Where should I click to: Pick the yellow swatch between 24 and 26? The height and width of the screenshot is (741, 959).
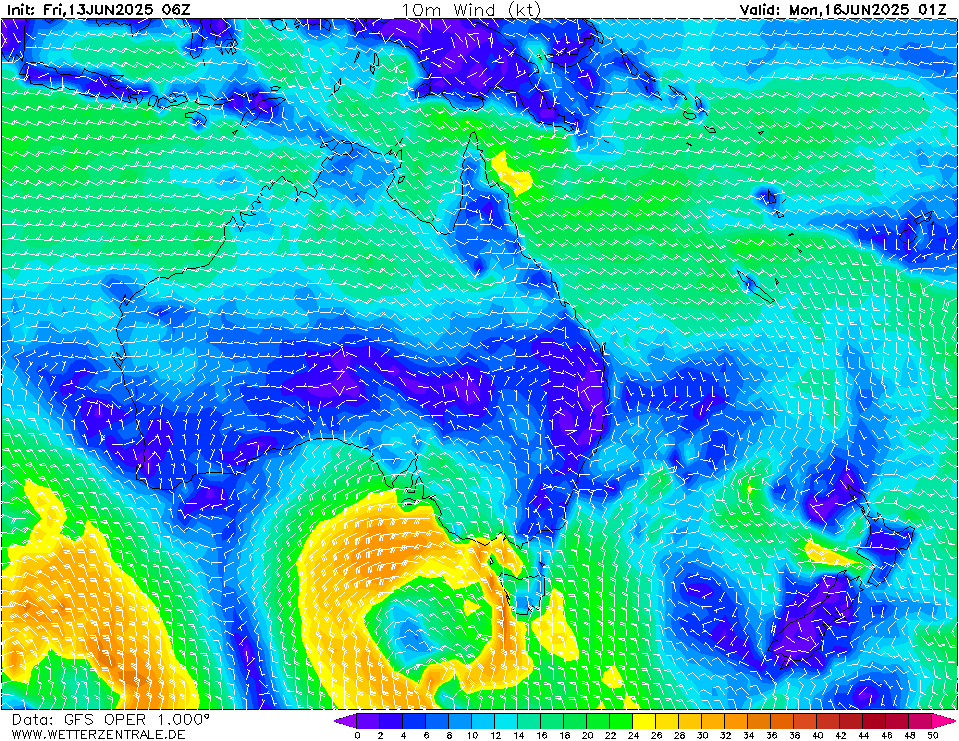(644, 721)
